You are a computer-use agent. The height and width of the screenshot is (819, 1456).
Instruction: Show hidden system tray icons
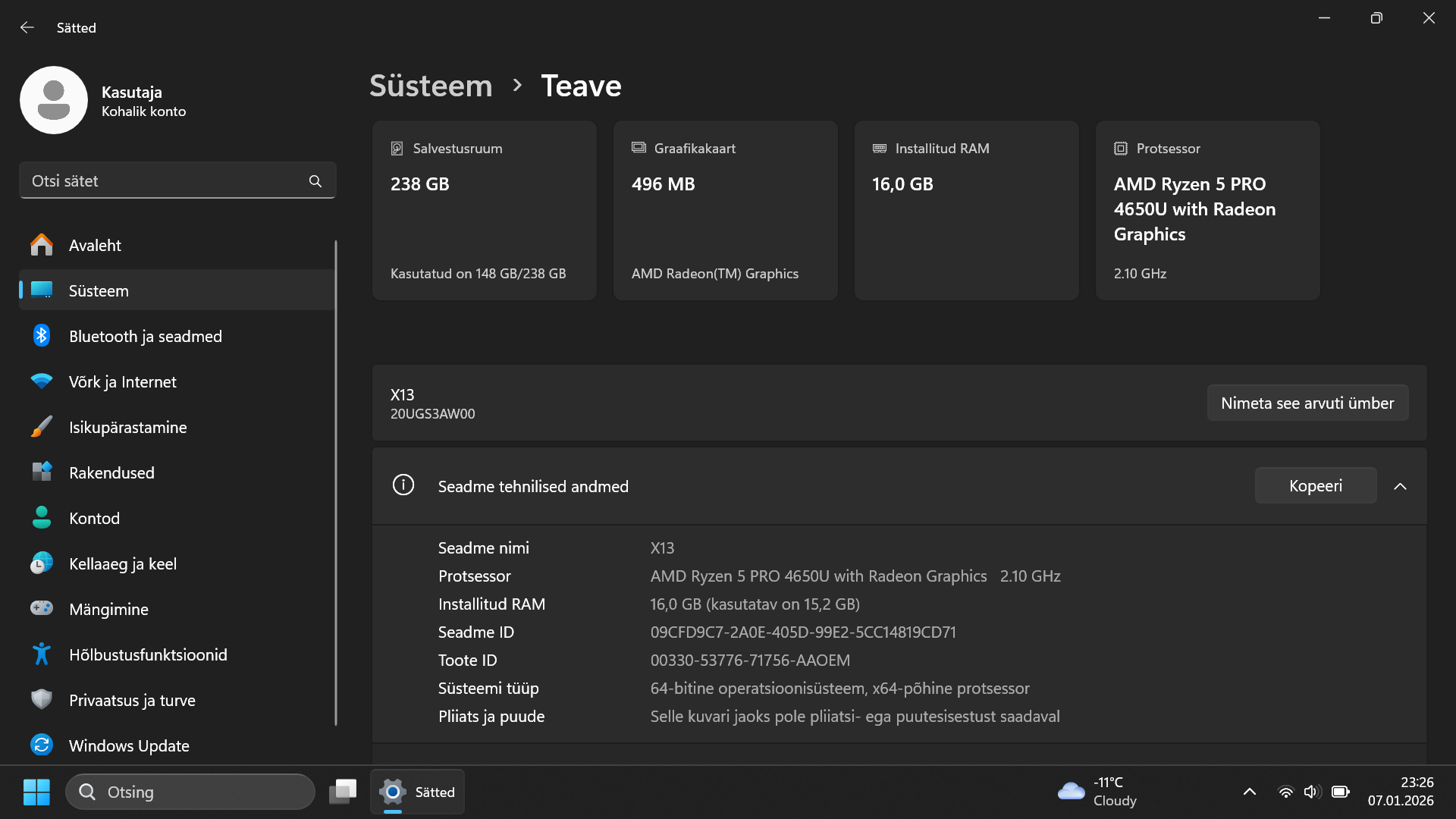pyautogui.click(x=1249, y=792)
